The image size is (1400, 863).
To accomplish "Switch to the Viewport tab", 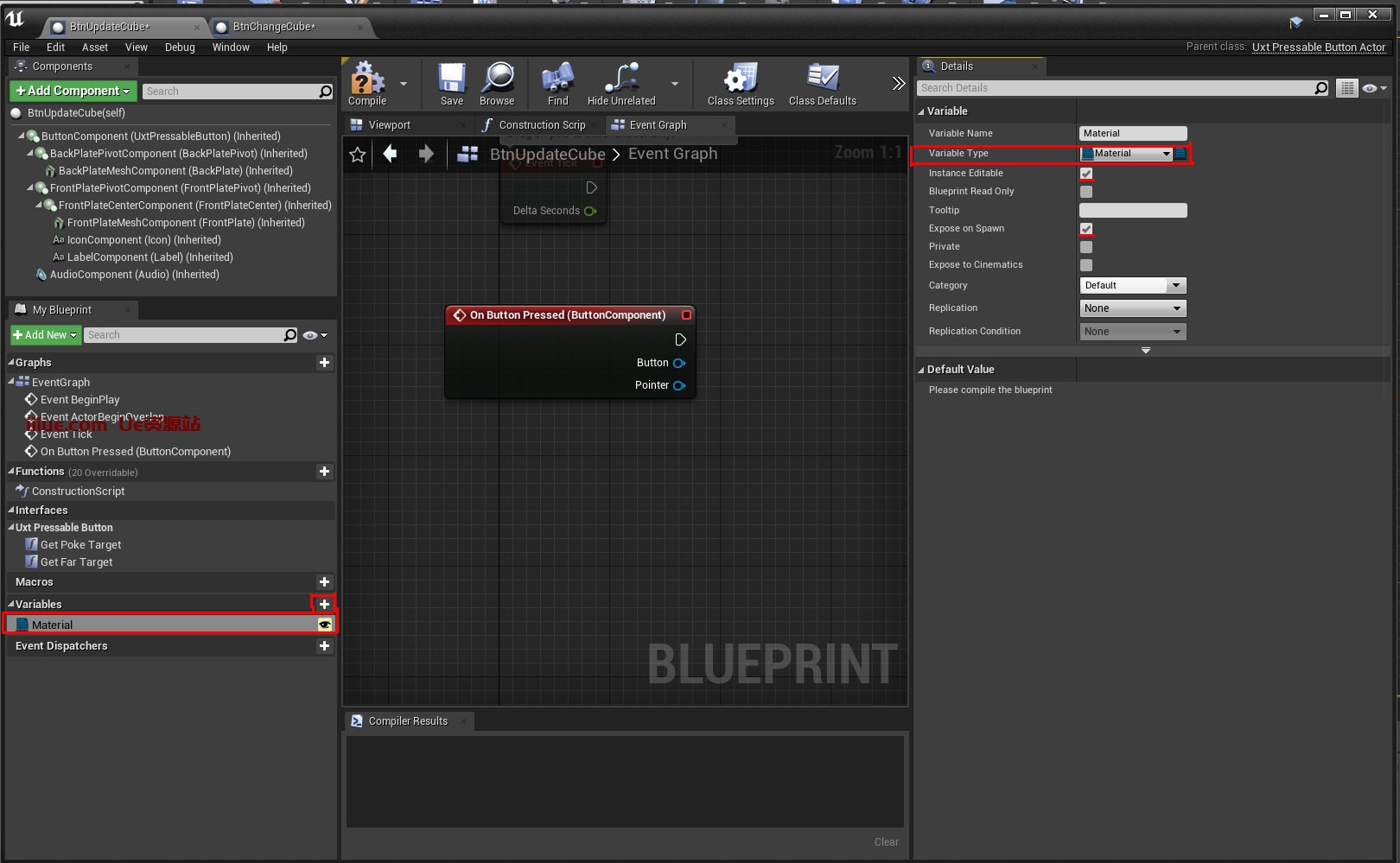I will pos(389,125).
